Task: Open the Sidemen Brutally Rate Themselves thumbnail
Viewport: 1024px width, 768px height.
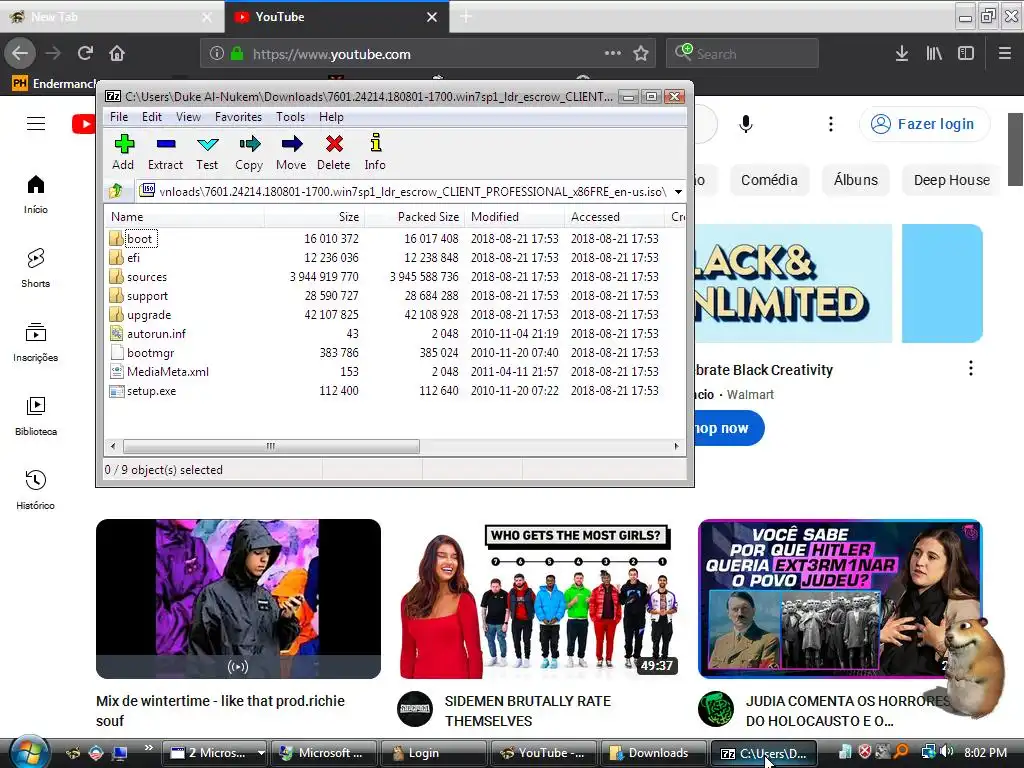Action: click(539, 599)
